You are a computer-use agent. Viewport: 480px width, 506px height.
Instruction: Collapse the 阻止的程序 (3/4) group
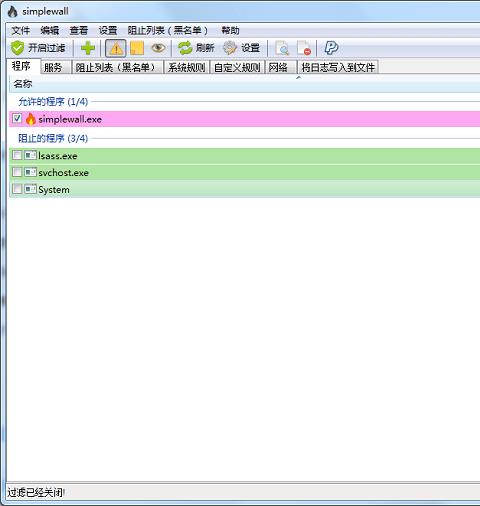(x=53, y=138)
